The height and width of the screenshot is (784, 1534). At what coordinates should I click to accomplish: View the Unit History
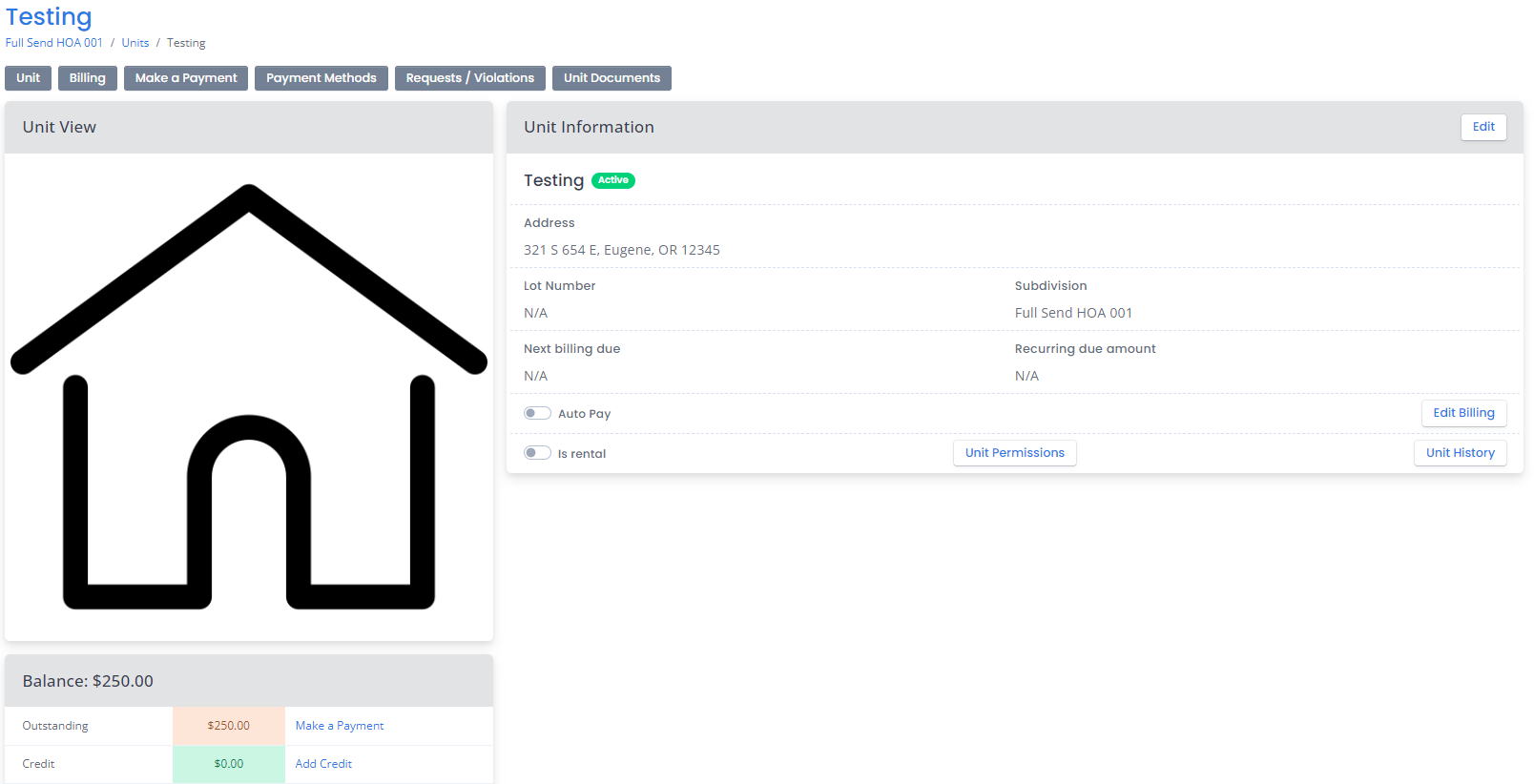(1460, 453)
